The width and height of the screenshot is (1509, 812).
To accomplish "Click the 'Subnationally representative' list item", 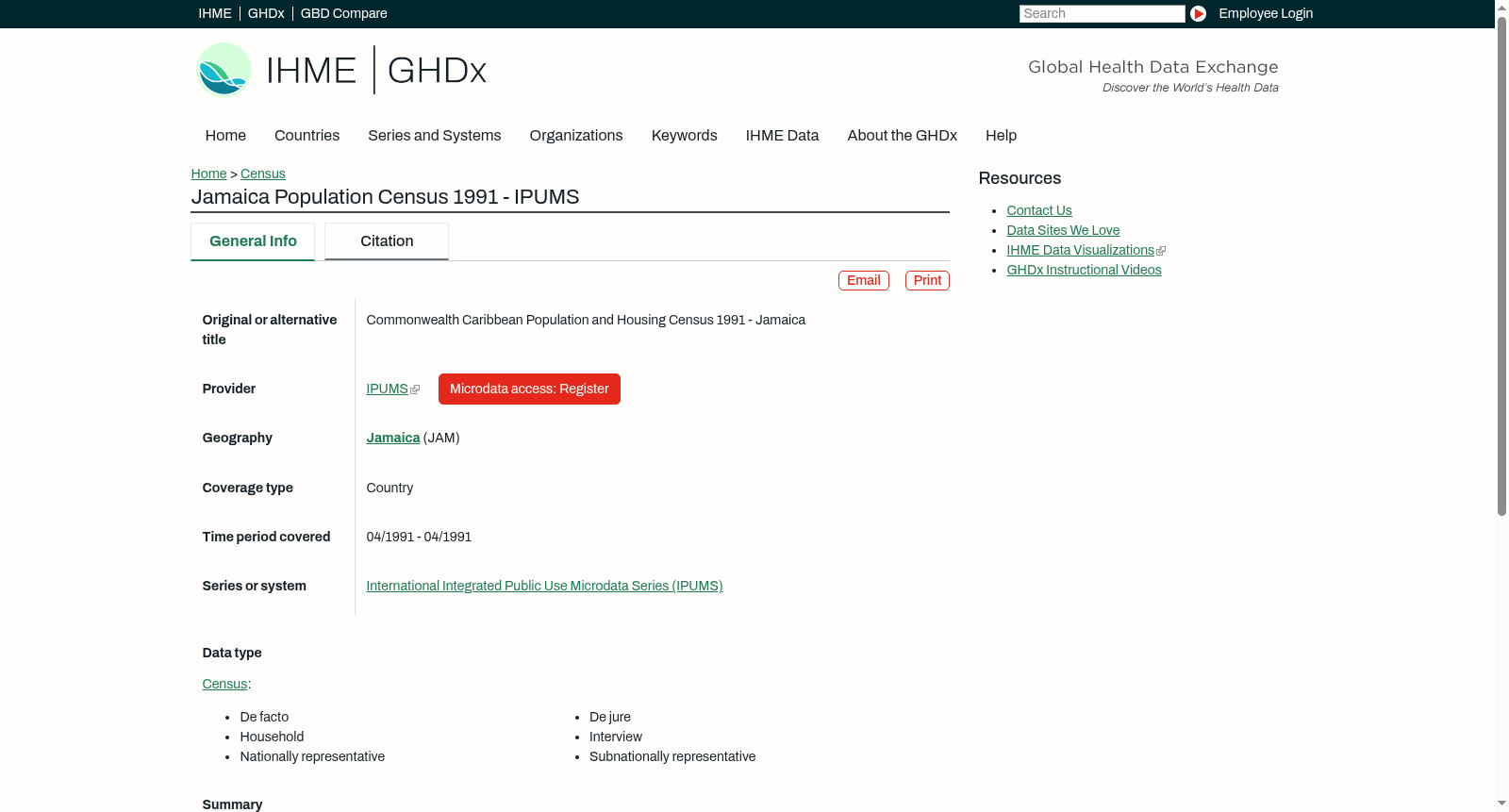I will 672,756.
